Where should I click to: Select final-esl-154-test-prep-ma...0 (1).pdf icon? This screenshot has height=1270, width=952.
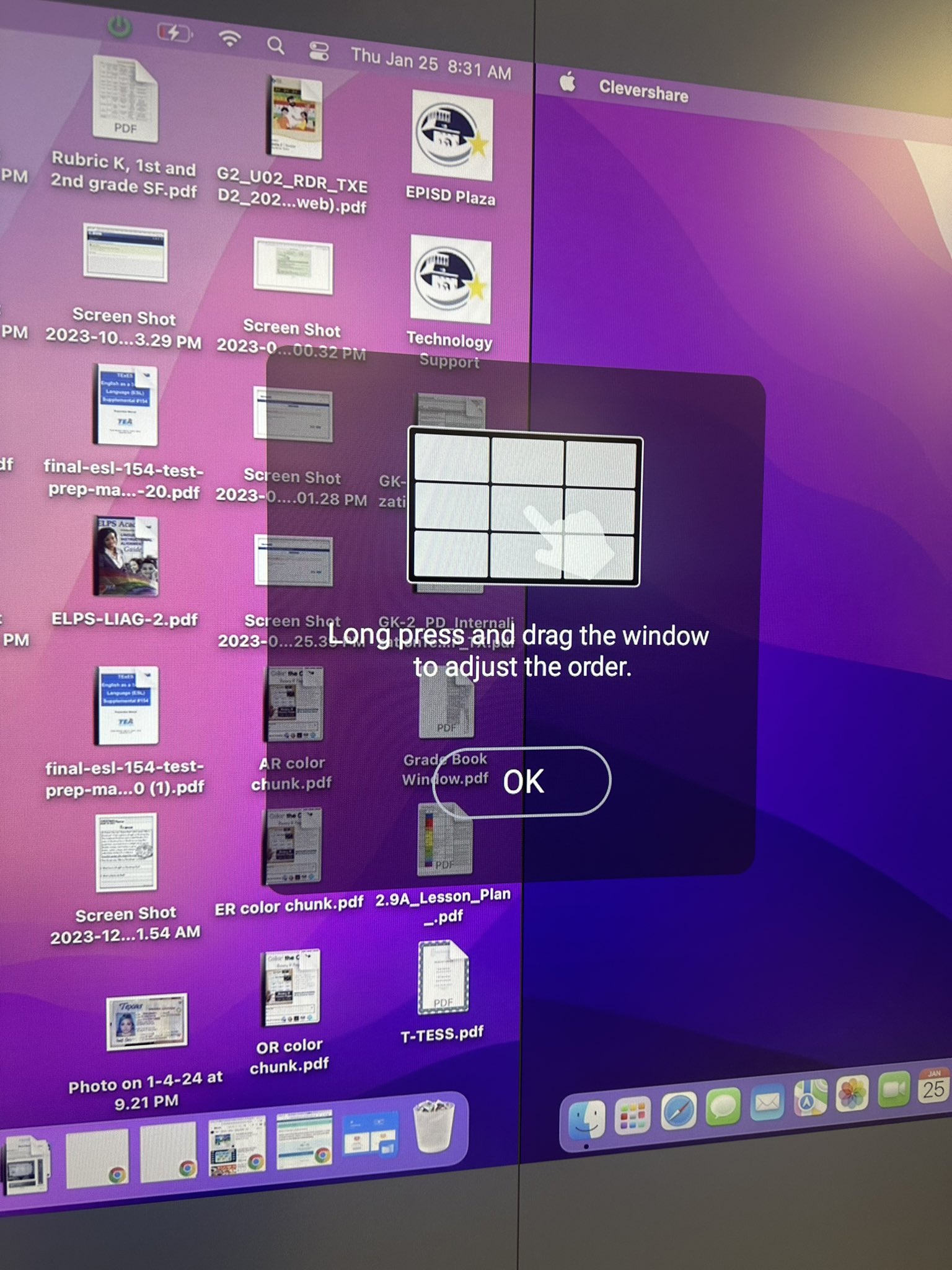127,706
